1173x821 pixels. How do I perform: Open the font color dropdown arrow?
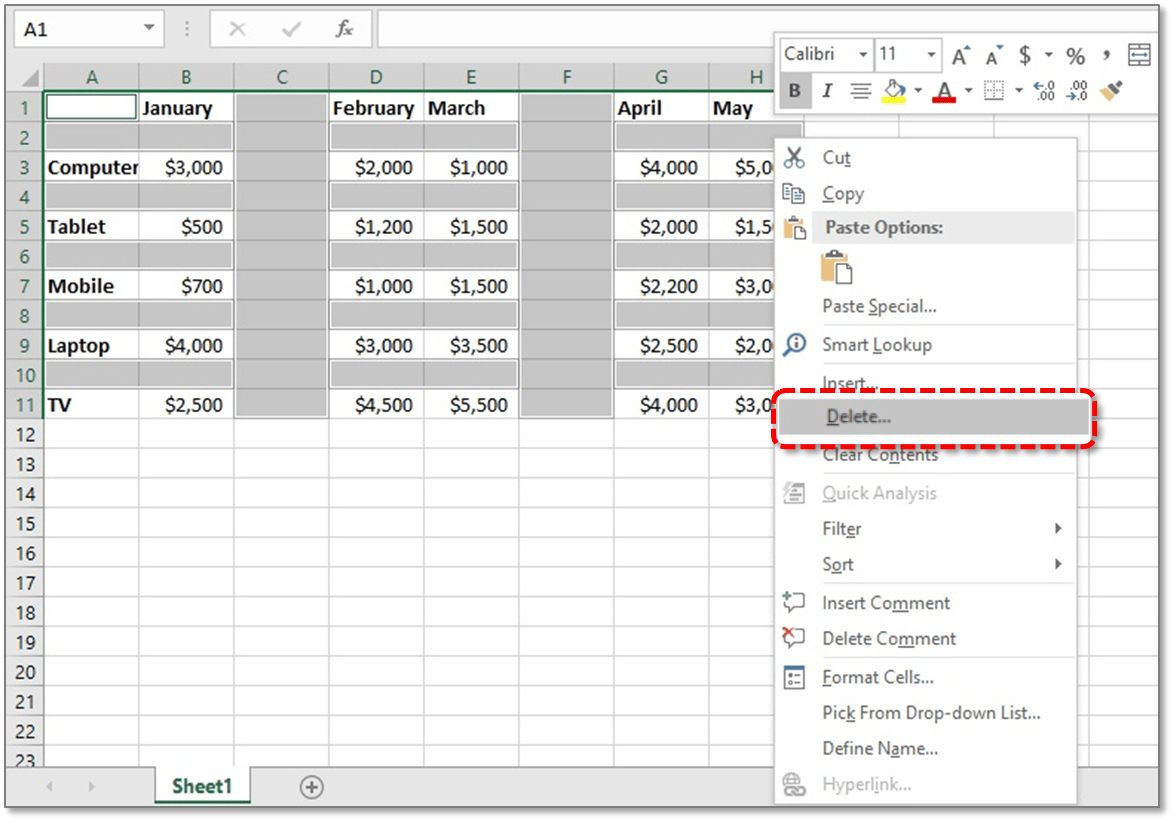(x=968, y=91)
